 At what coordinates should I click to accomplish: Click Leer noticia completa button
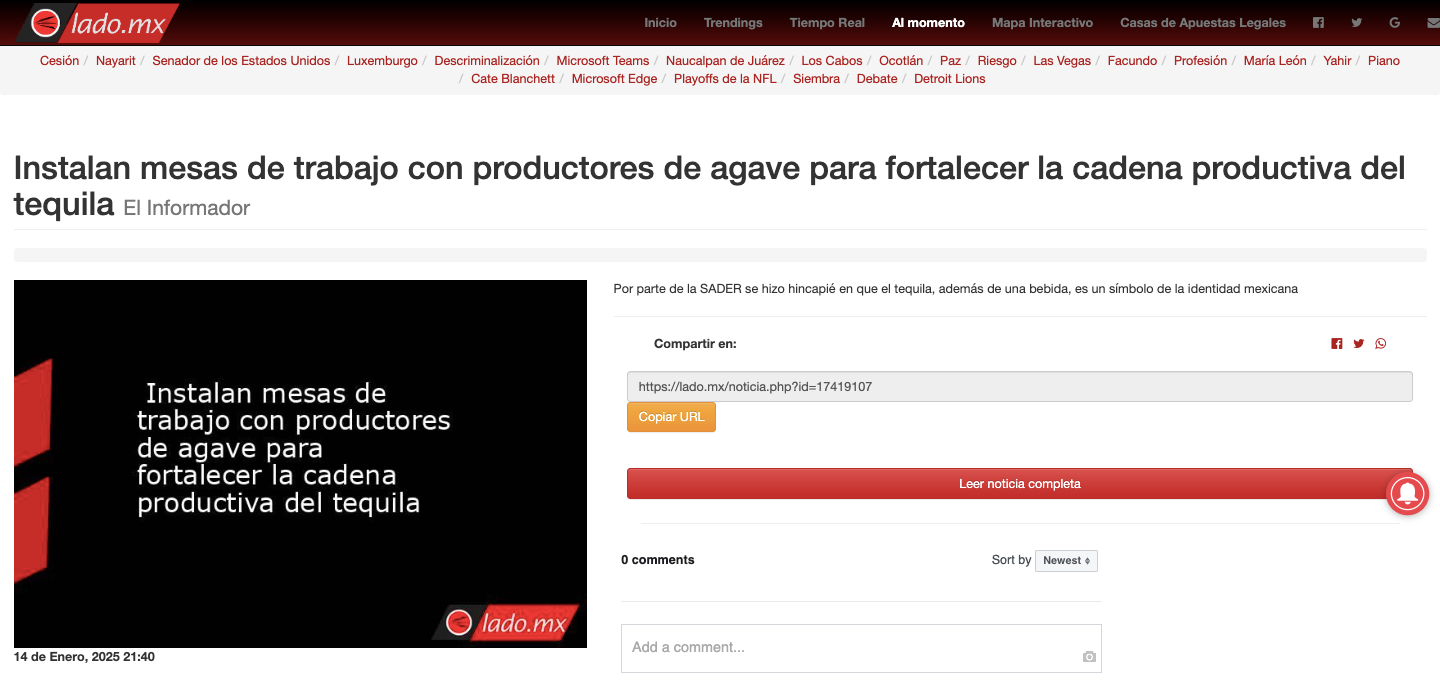pyautogui.click(x=1019, y=484)
